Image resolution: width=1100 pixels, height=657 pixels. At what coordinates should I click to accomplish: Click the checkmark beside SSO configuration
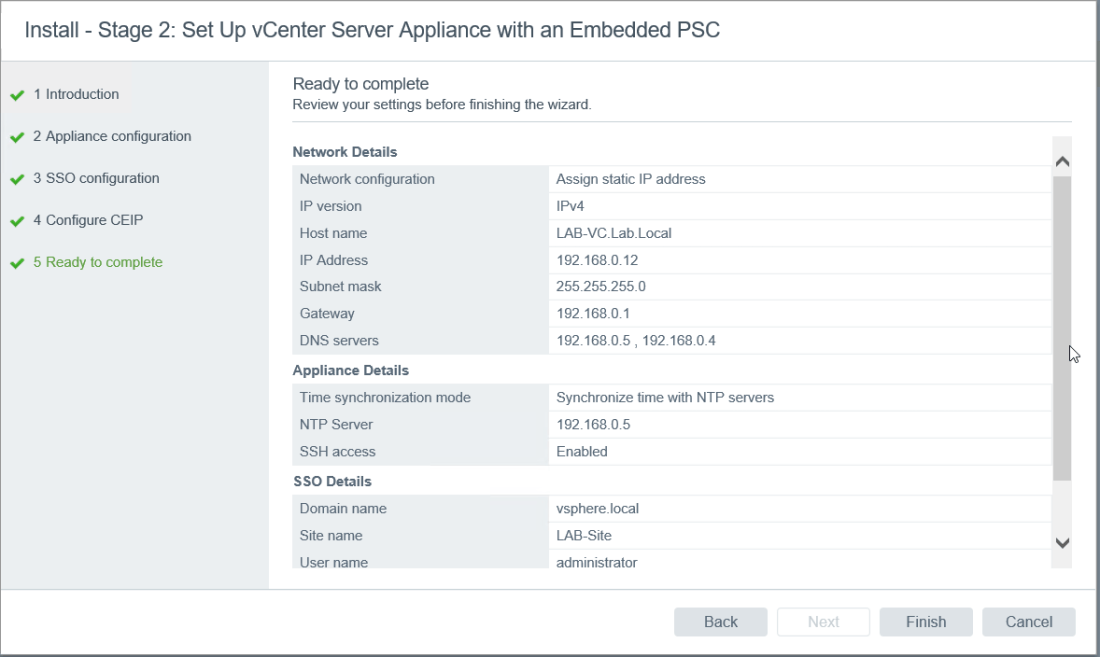(17, 179)
